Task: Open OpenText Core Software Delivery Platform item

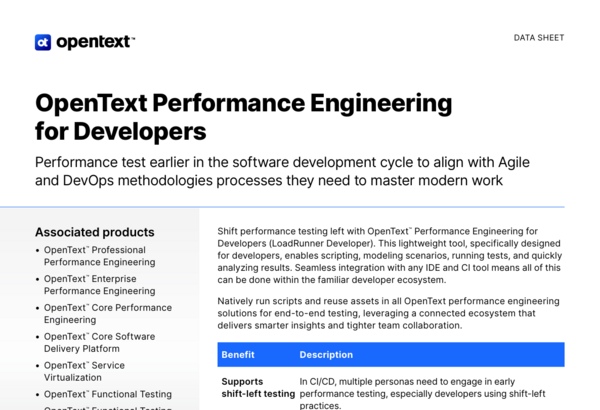Action: click(x=99, y=343)
